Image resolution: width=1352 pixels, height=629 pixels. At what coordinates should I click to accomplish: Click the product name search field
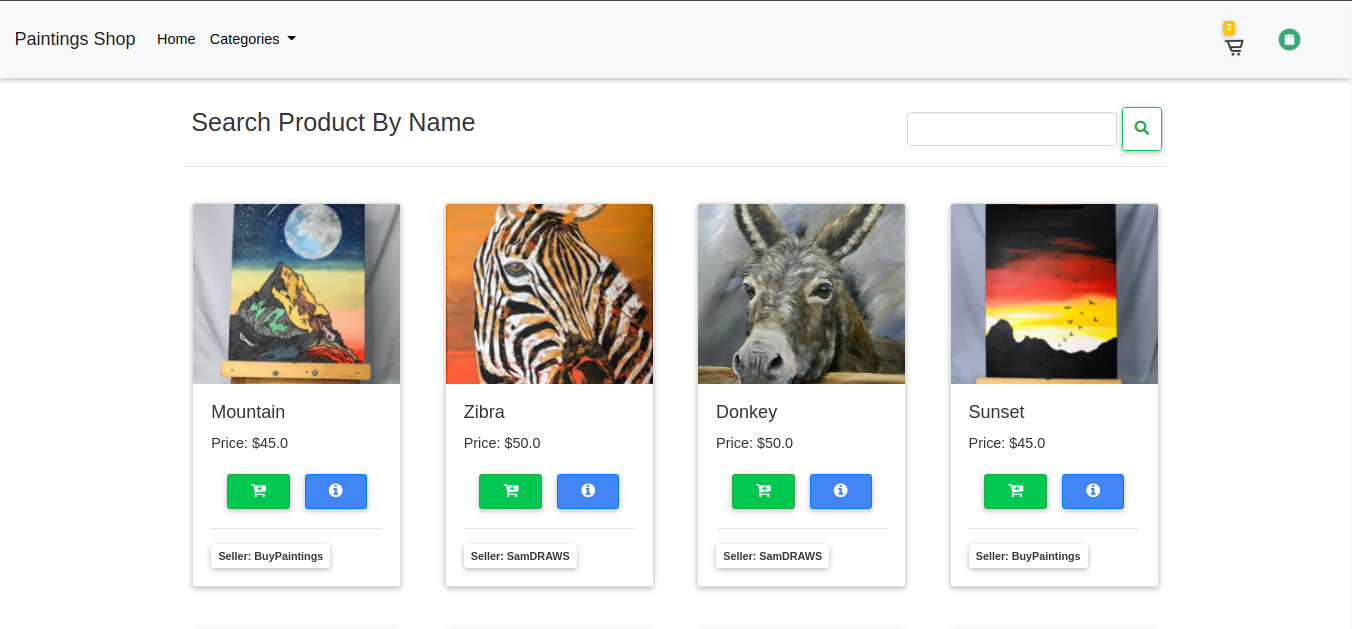(1011, 129)
